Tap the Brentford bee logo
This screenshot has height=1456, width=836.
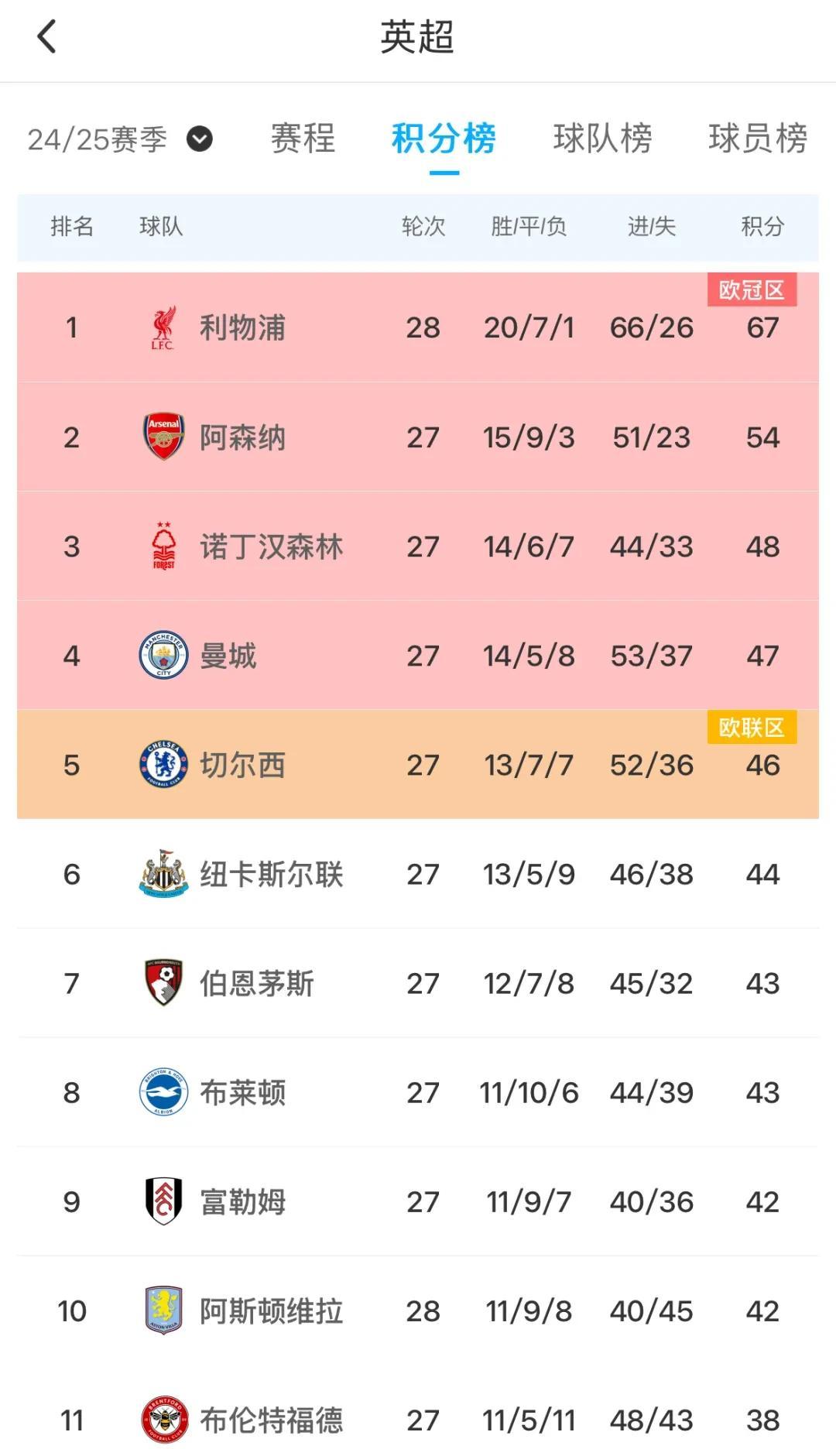(x=163, y=1420)
